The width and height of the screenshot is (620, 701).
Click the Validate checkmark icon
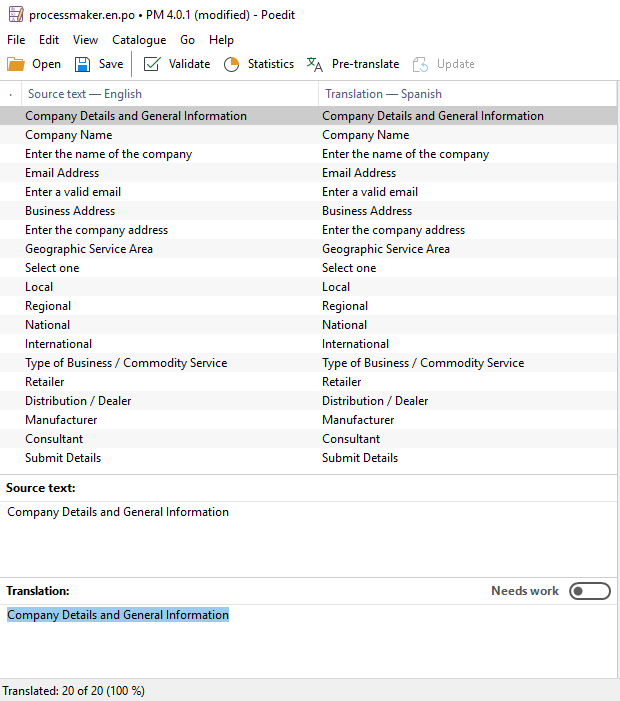[x=152, y=64]
